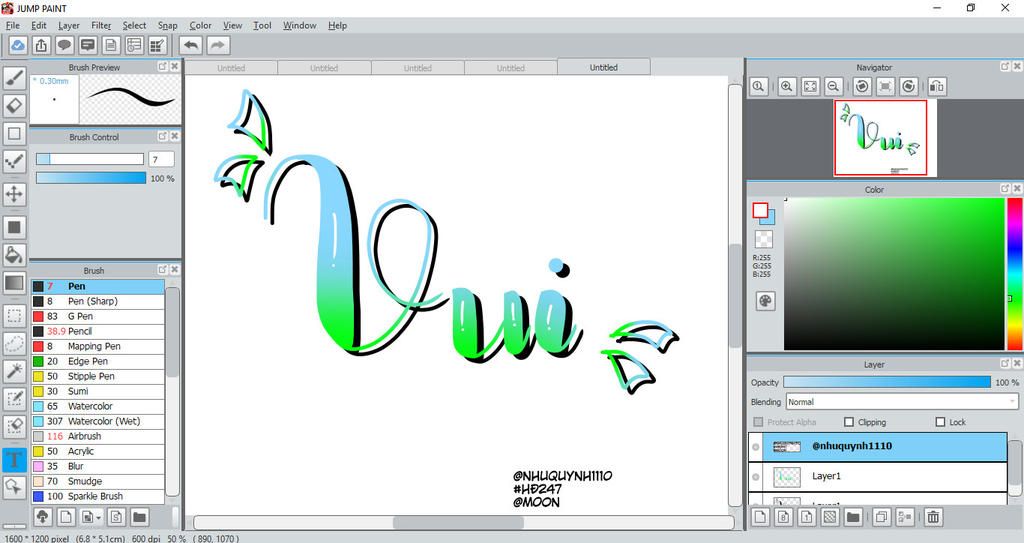Image resolution: width=1024 pixels, height=543 pixels.
Task: Open the color palette icon
Action: pos(765,301)
